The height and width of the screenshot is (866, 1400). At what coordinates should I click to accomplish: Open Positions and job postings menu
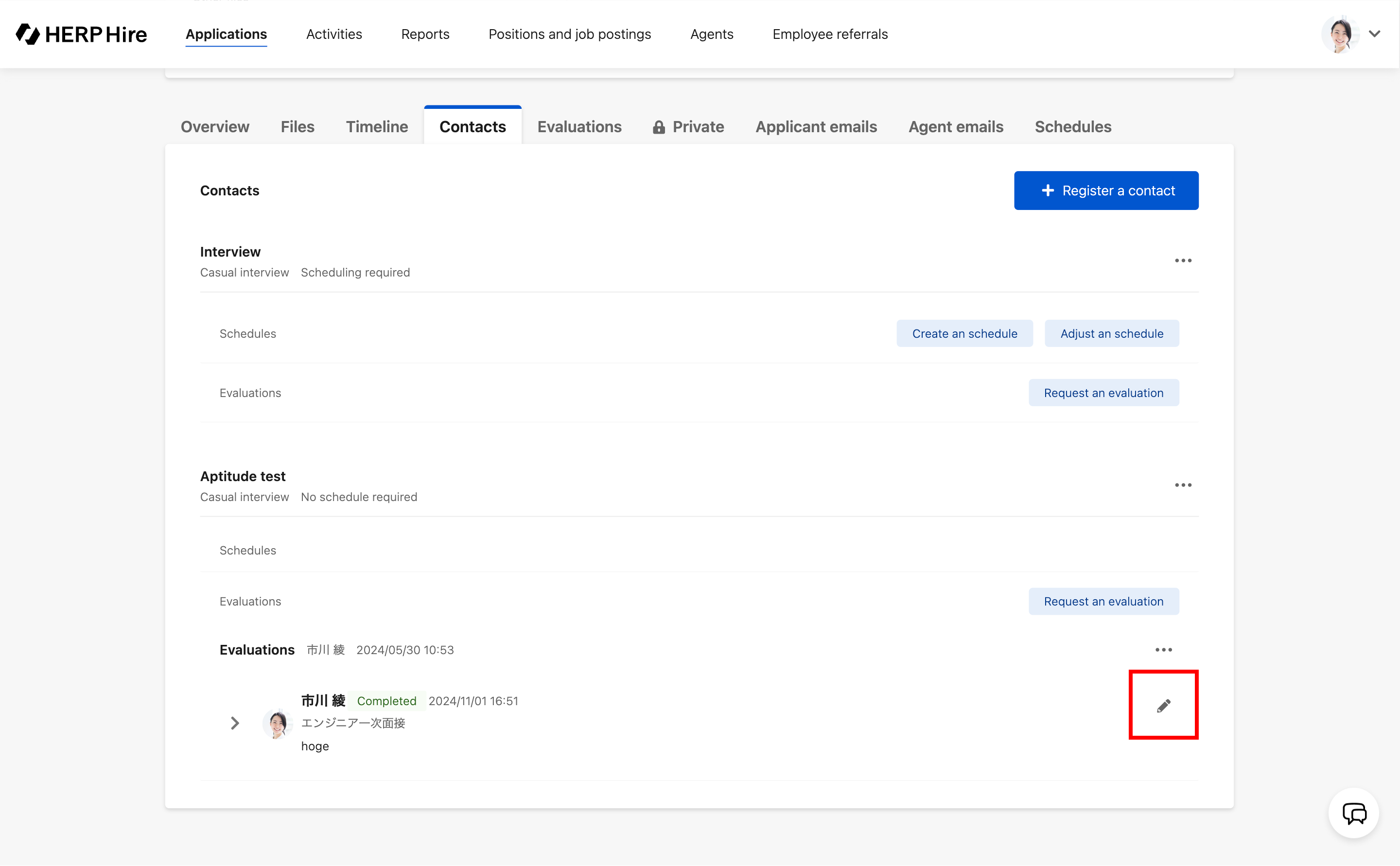(569, 35)
